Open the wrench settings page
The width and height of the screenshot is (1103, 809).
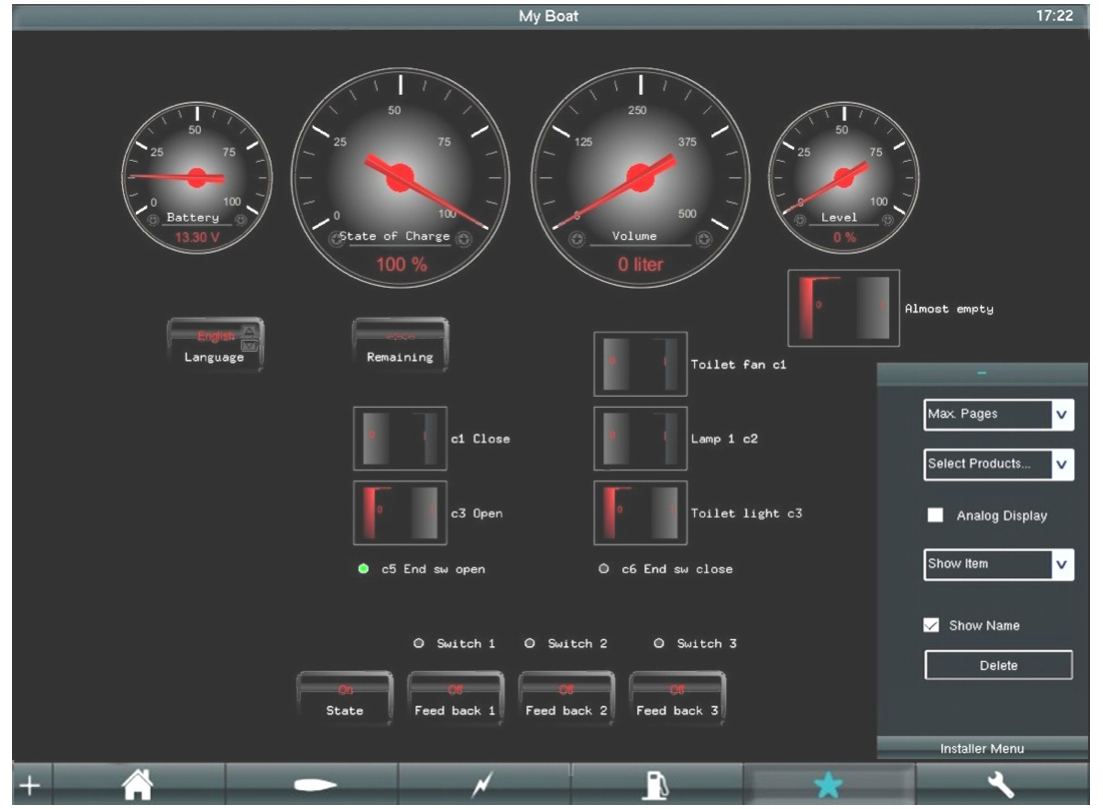1001,784
